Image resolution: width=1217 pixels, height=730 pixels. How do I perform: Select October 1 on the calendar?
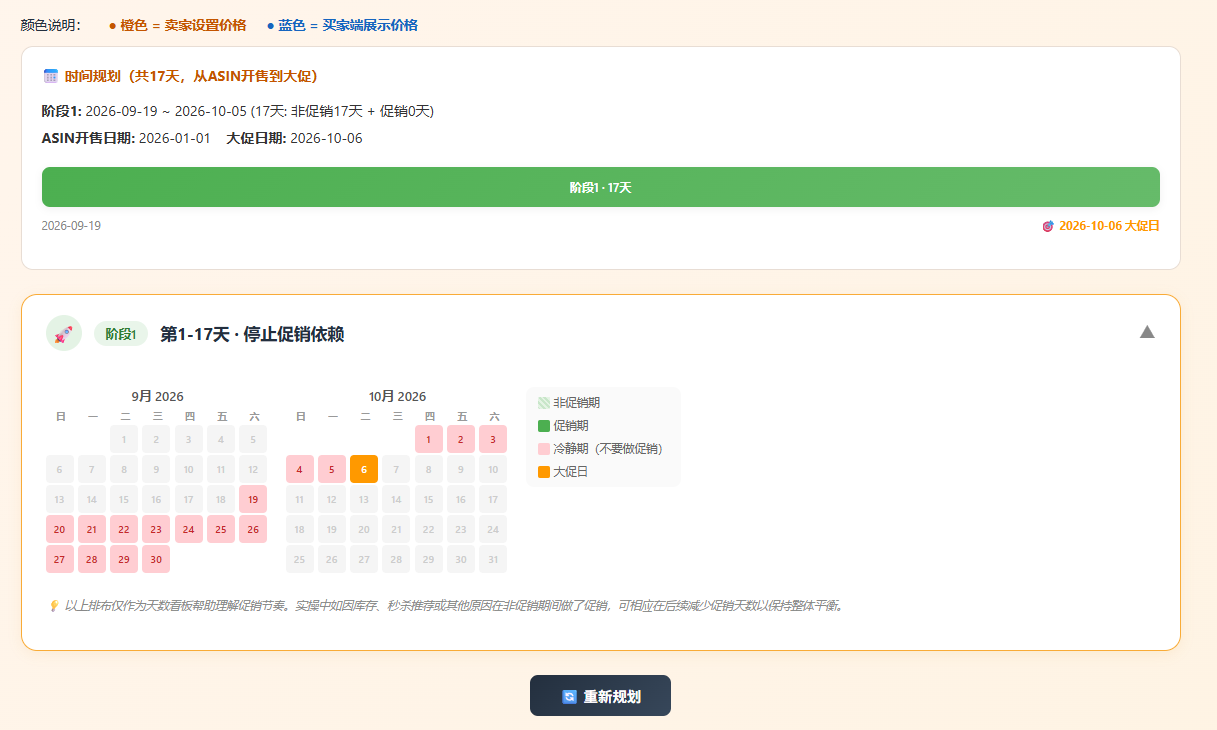coord(428,439)
